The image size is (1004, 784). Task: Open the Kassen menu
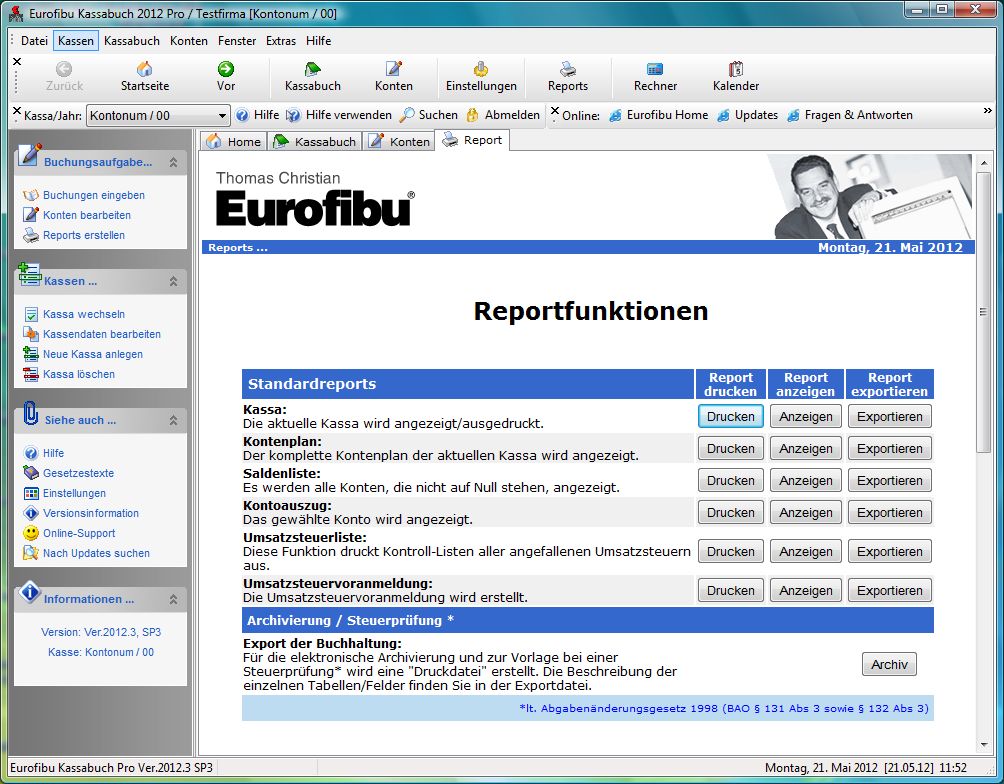point(76,41)
